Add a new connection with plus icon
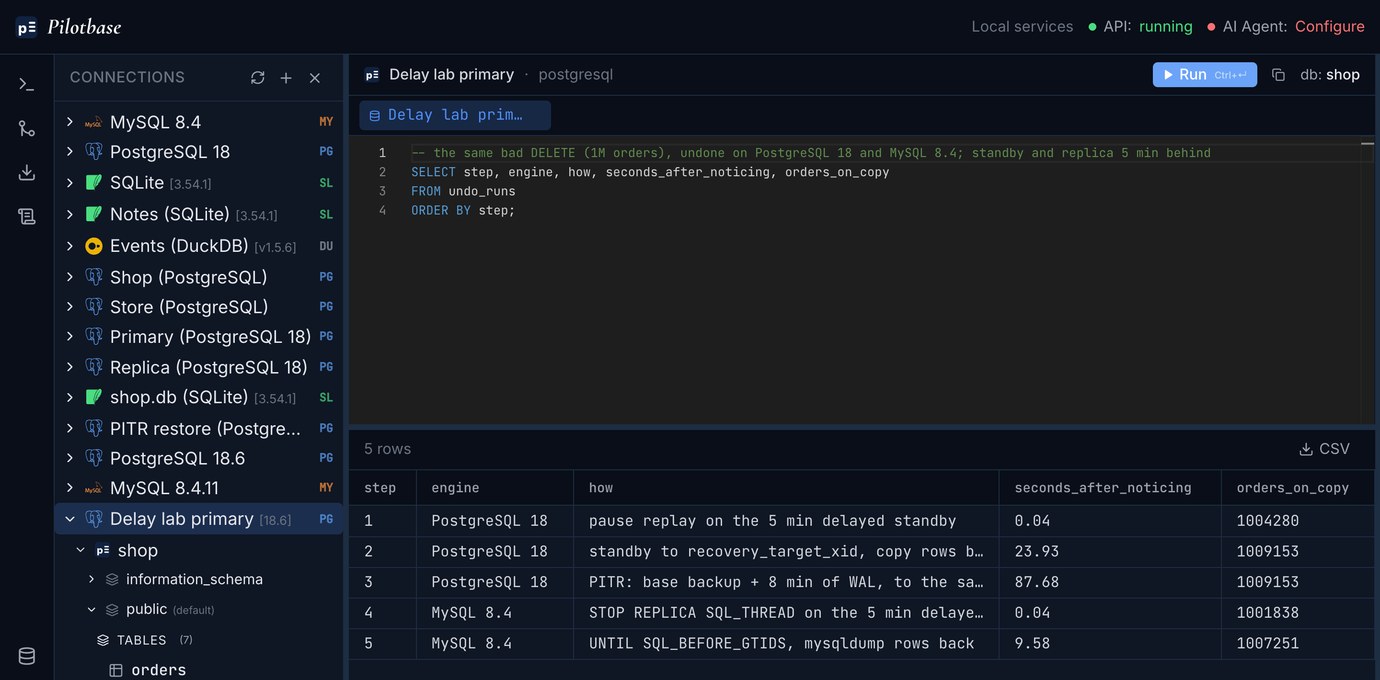Image resolution: width=1380 pixels, height=680 pixels. [x=286, y=77]
